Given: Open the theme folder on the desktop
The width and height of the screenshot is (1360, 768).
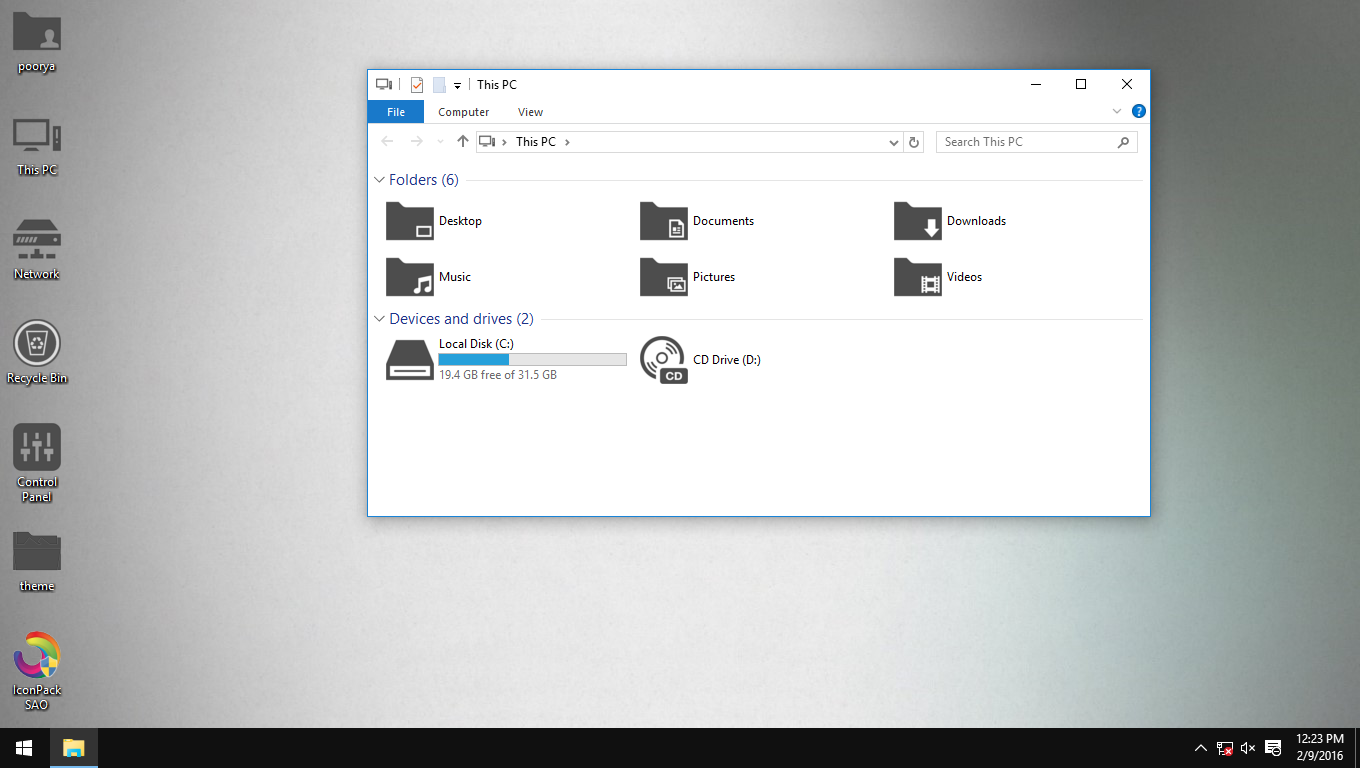Looking at the screenshot, I should [37, 552].
